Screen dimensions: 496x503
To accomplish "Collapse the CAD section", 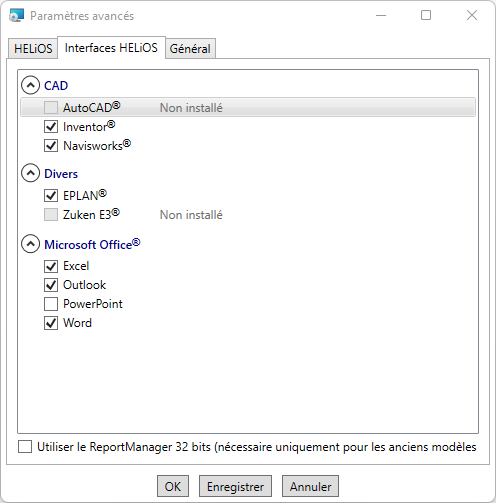I will click(x=30, y=85).
